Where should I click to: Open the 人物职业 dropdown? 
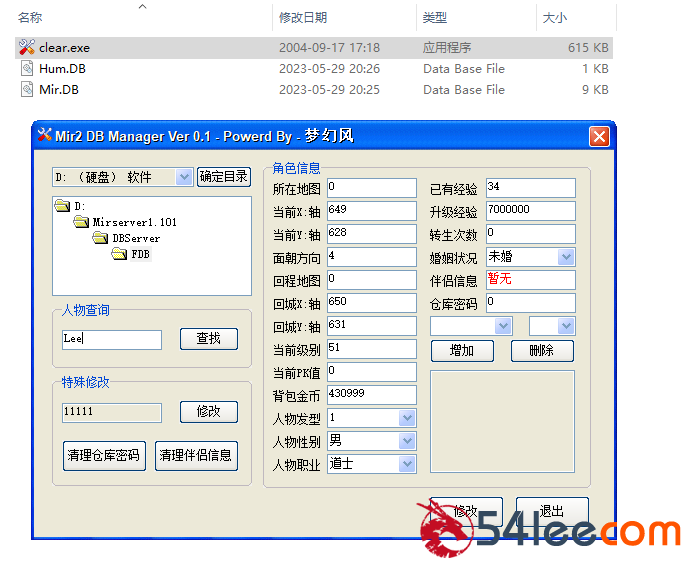point(407,464)
